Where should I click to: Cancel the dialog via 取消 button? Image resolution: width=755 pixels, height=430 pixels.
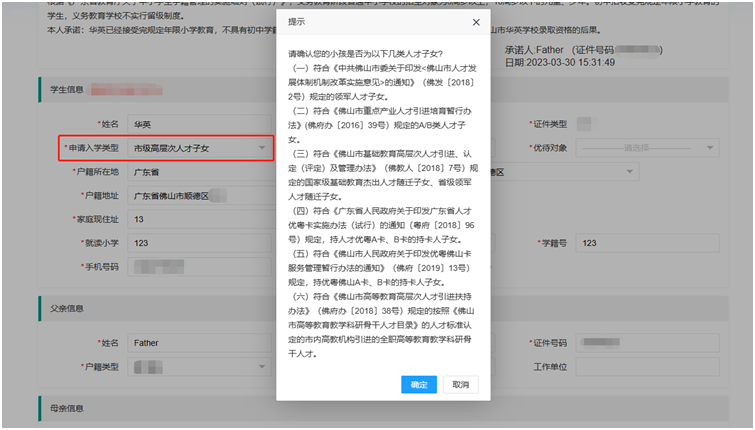461,384
